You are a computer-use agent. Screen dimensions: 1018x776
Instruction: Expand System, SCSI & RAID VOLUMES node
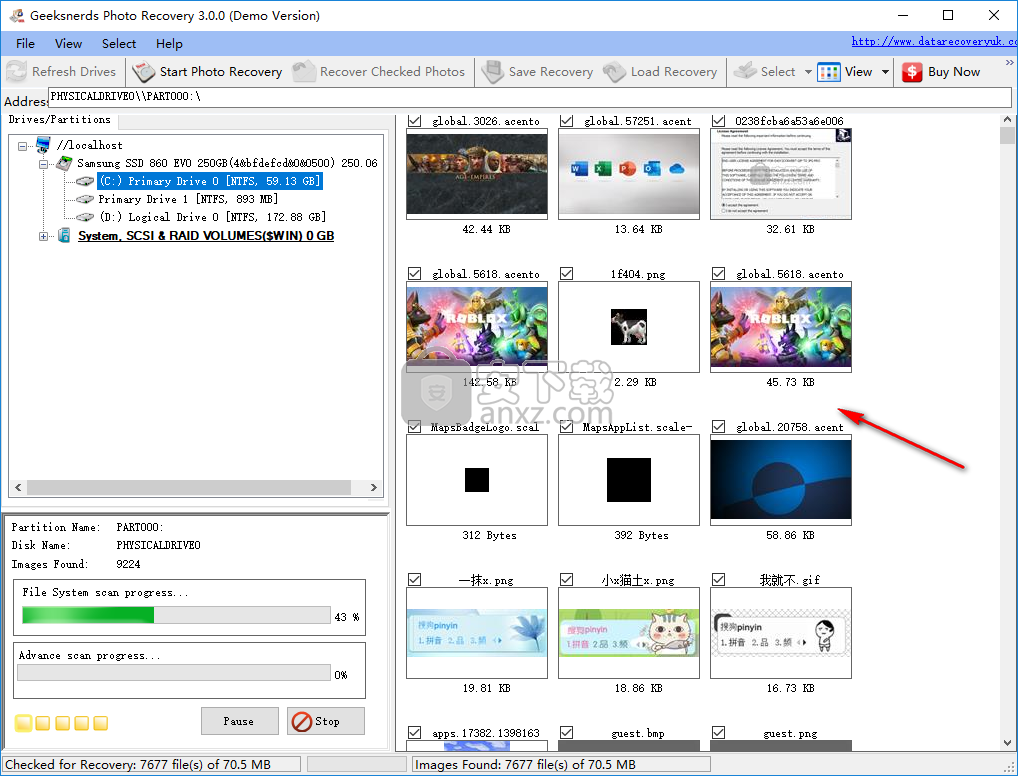point(43,236)
